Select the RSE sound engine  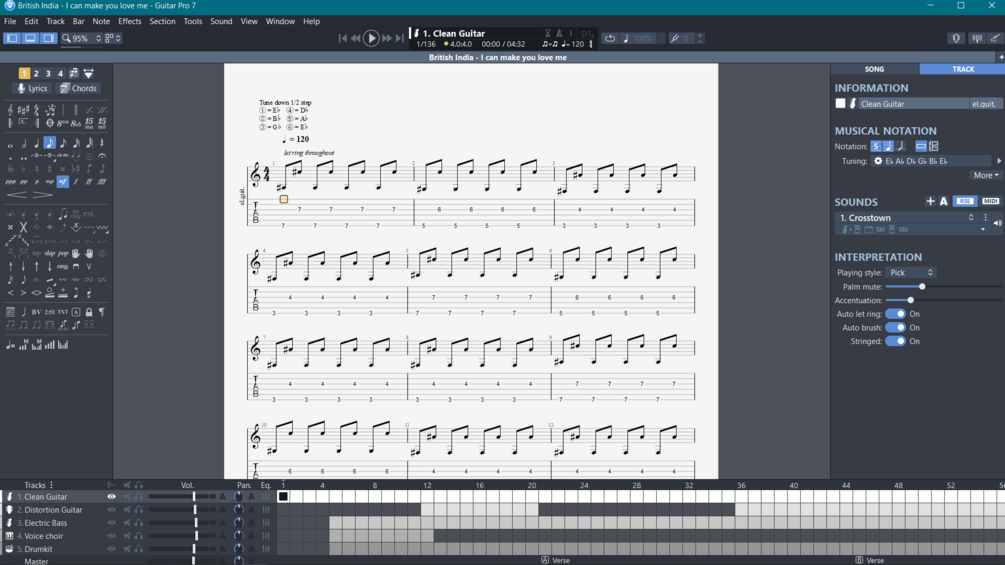[965, 201]
